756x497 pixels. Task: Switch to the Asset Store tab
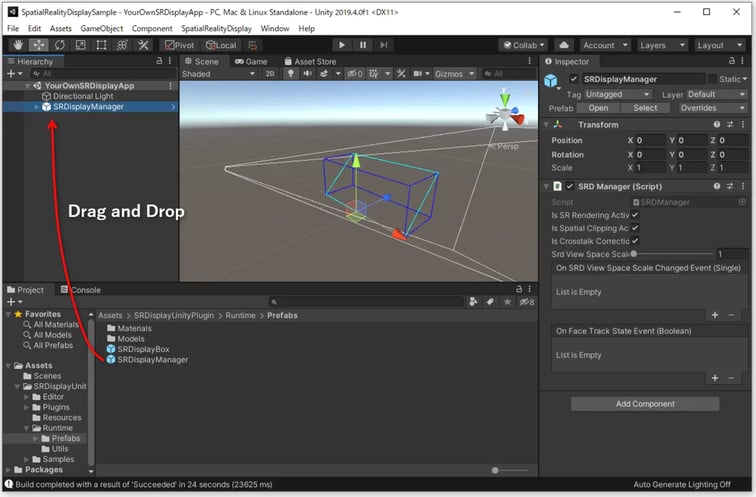[x=310, y=61]
